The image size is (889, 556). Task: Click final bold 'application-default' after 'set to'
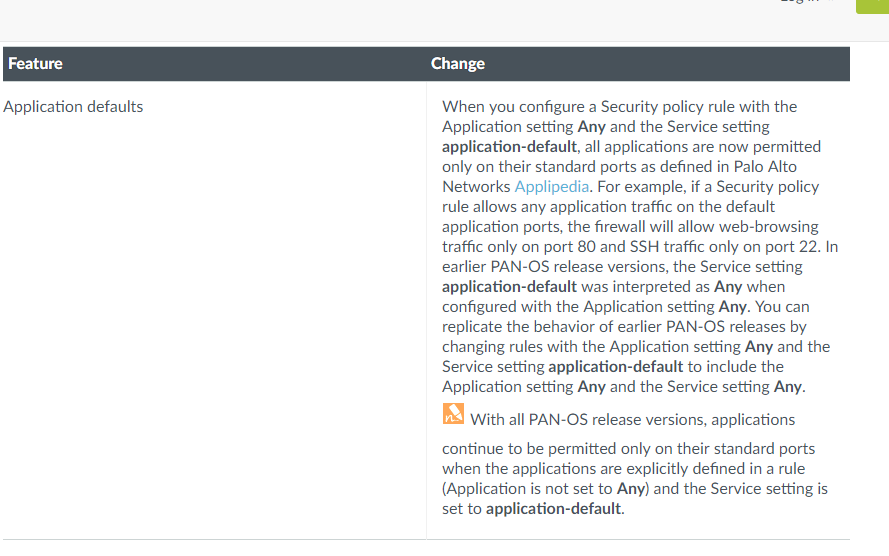pyautogui.click(x=553, y=509)
